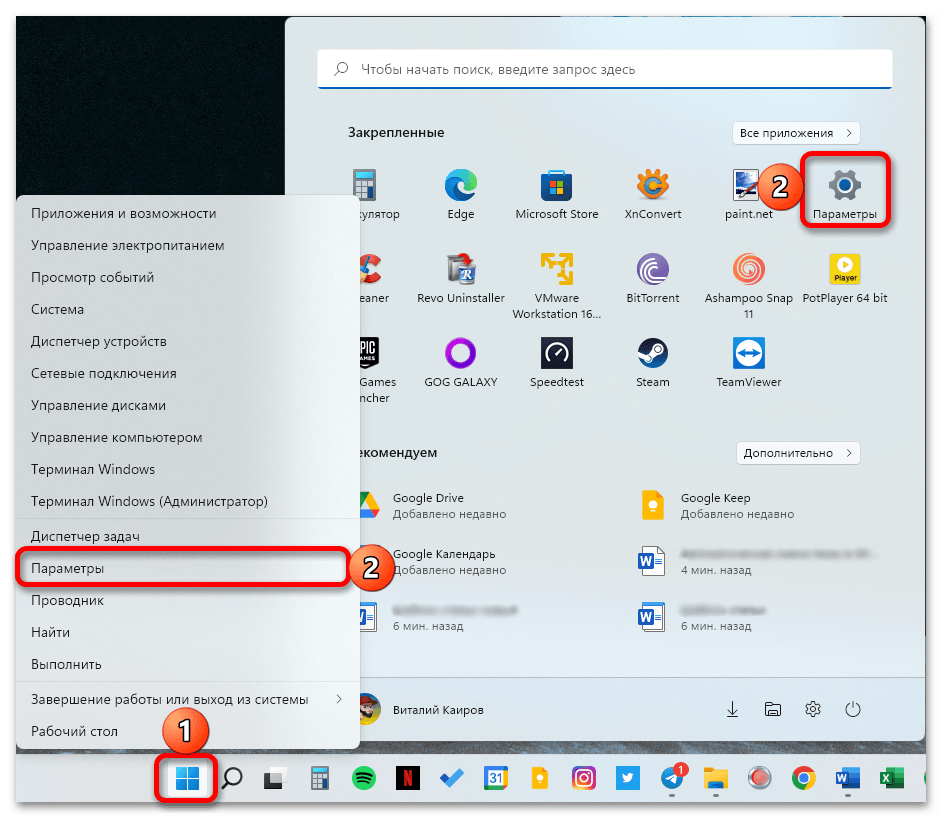Open GOG GALAXY from pinned apps

point(461,363)
